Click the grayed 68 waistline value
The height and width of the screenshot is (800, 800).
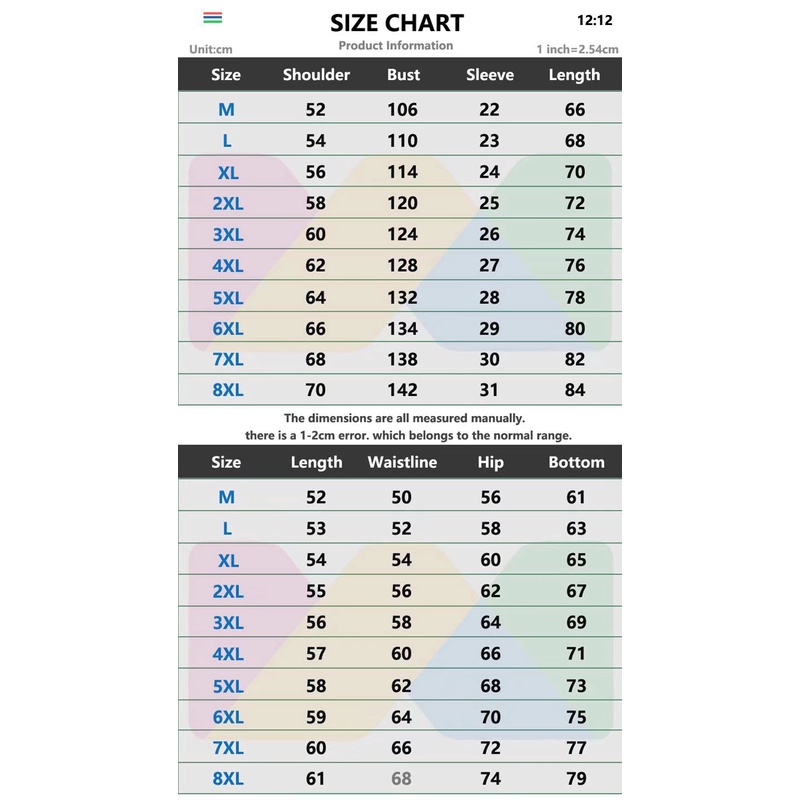[402, 779]
